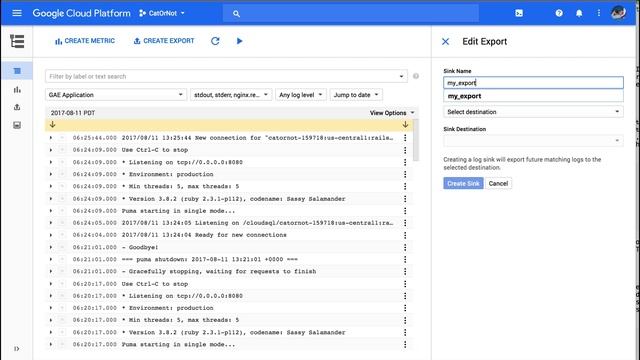Refresh the logs list
Viewport: 640px width, 360px height.
215,41
